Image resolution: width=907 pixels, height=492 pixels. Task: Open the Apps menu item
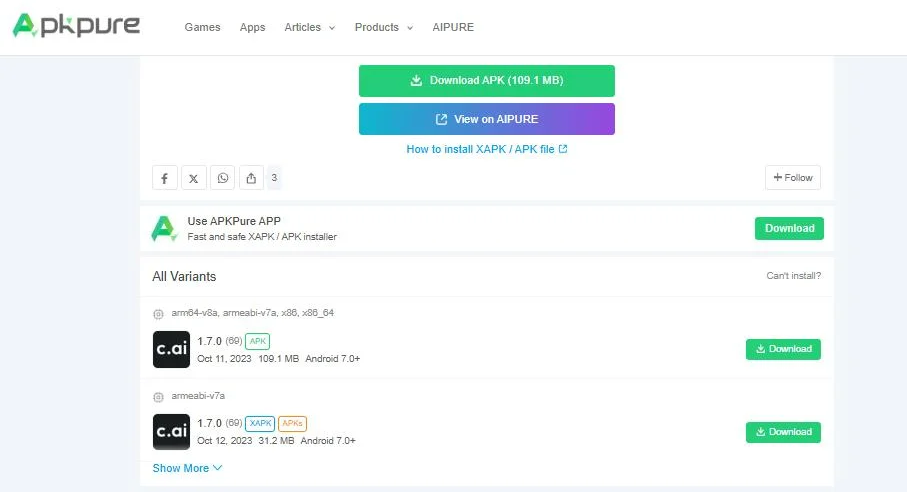[x=252, y=27]
